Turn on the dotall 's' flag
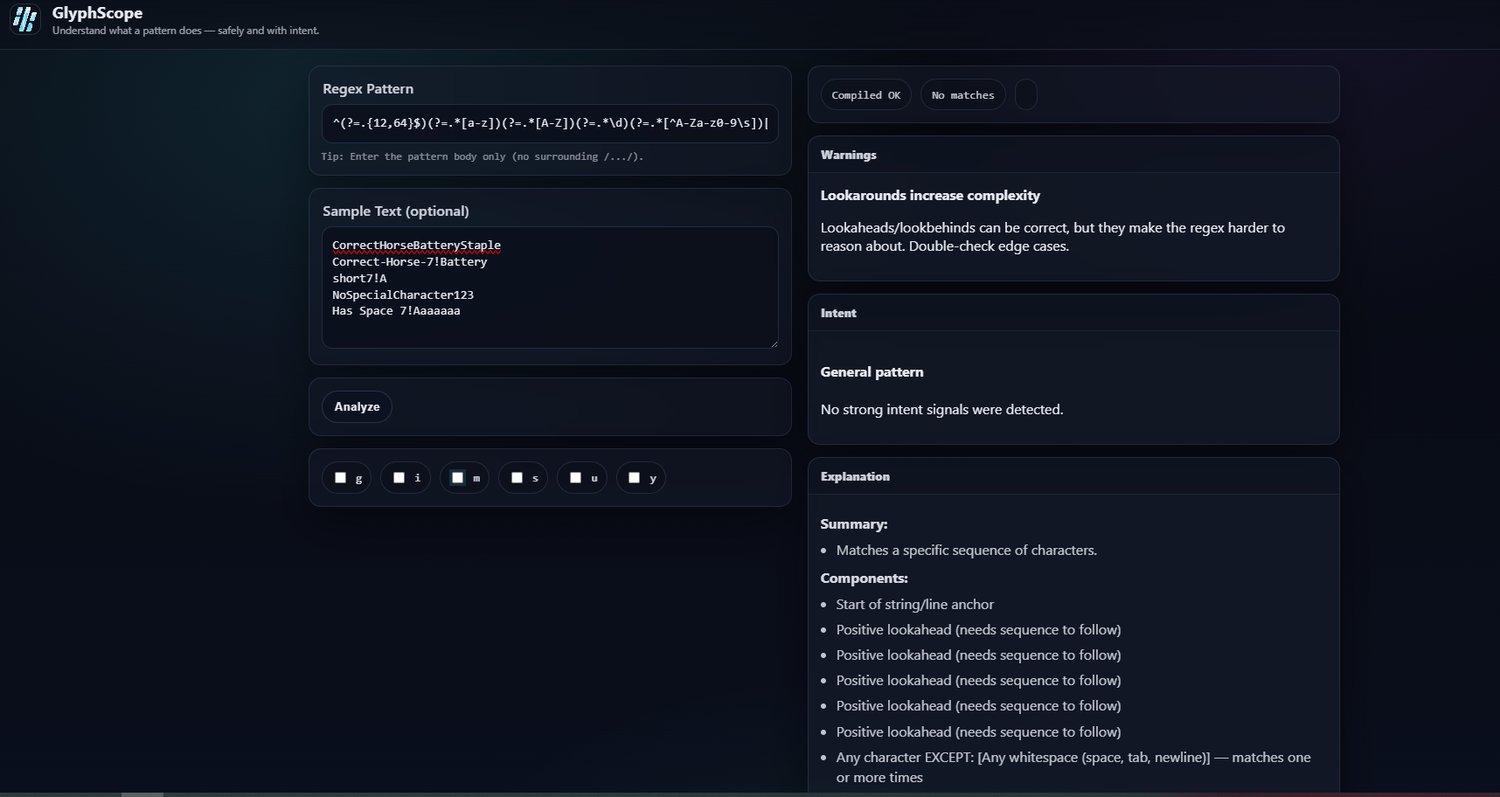 click(x=517, y=478)
